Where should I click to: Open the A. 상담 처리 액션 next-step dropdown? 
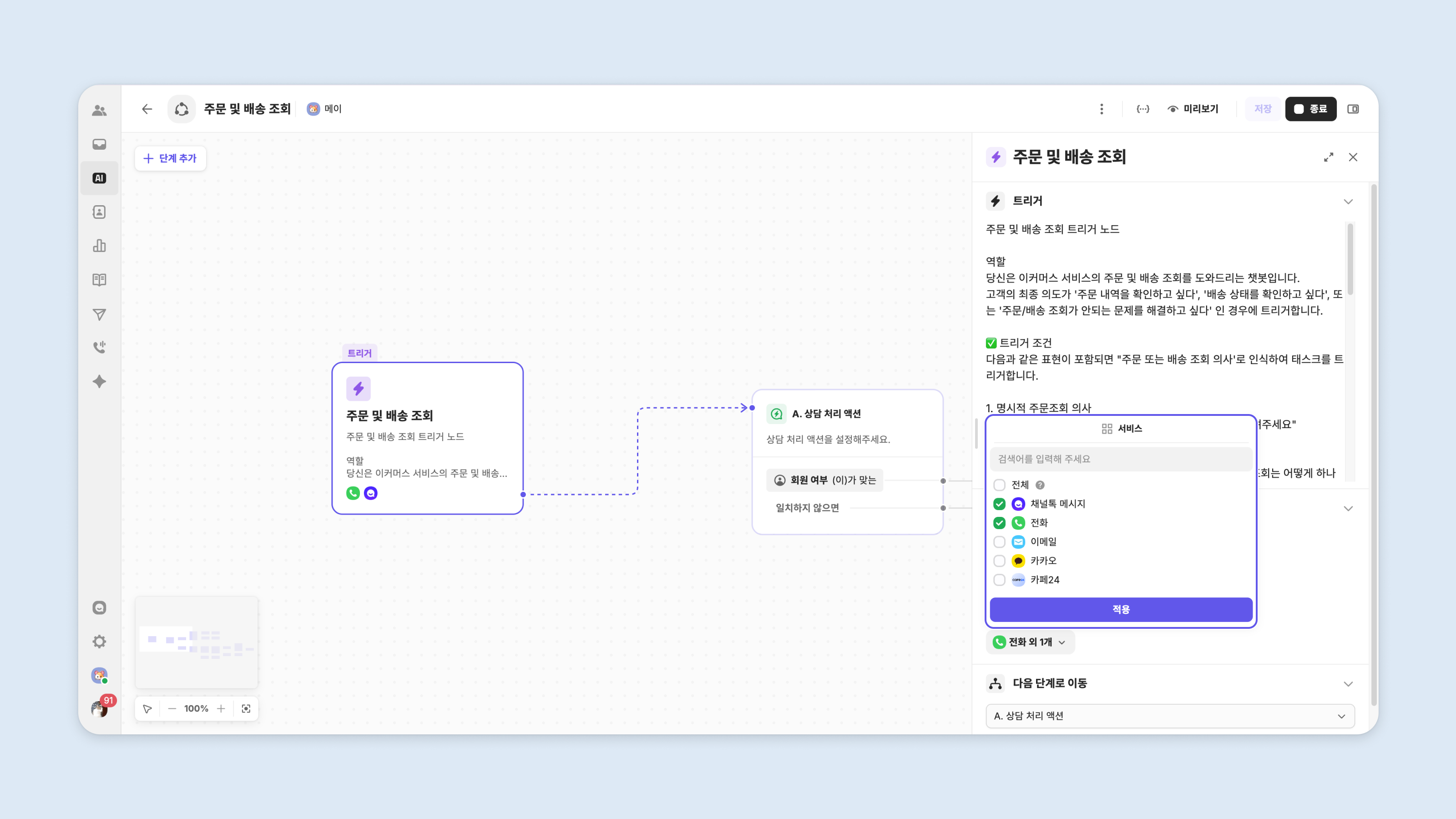coord(1170,716)
